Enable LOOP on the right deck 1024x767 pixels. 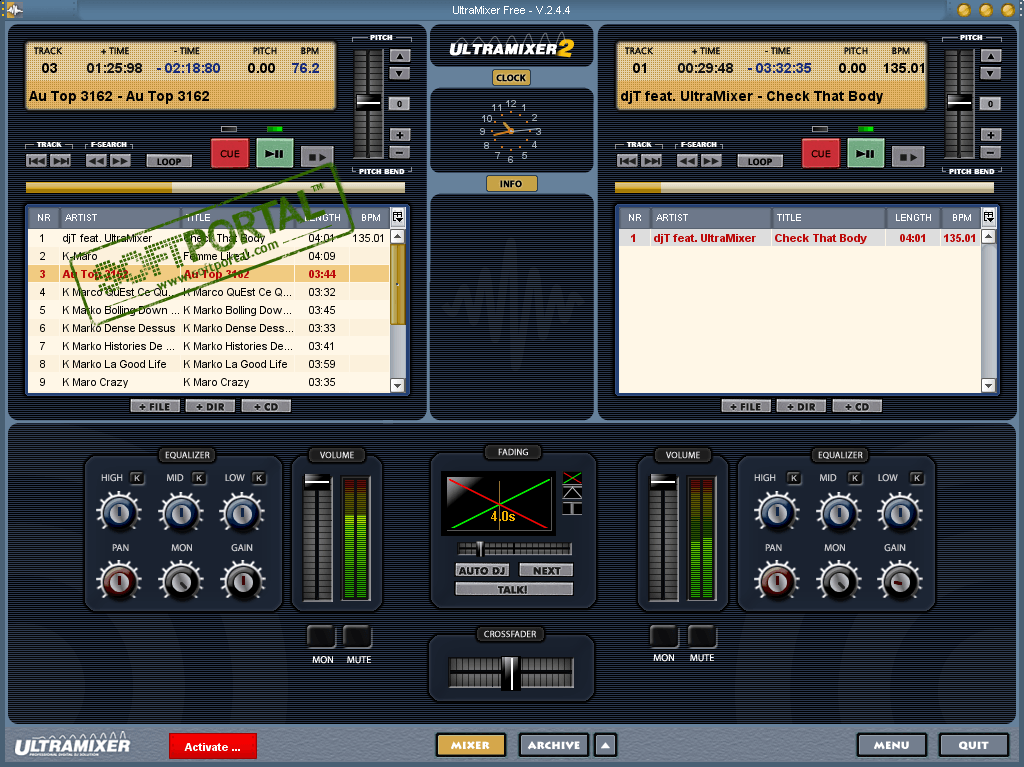[x=760, y=161]
